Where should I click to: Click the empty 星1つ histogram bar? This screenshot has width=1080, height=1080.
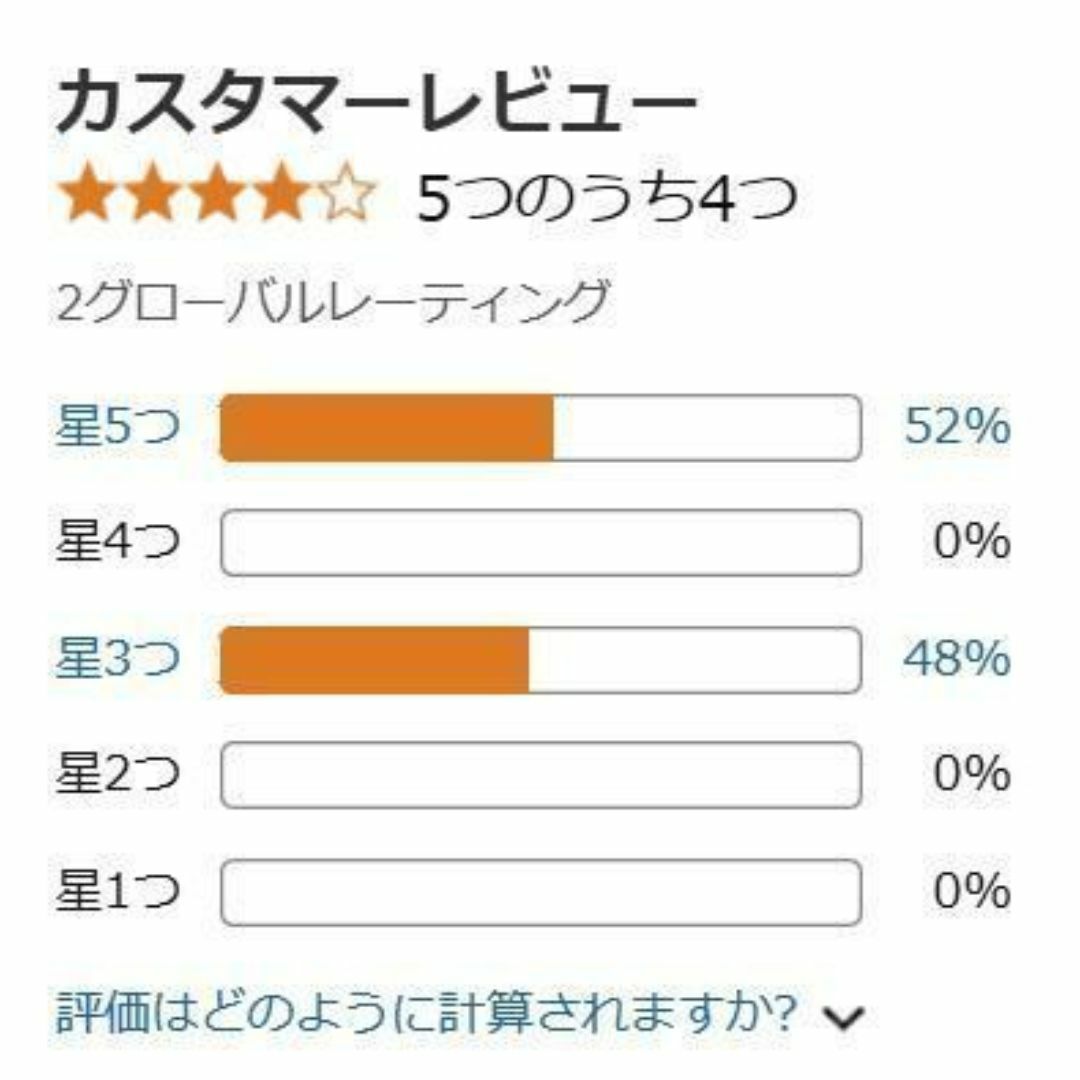pos(541,893)
